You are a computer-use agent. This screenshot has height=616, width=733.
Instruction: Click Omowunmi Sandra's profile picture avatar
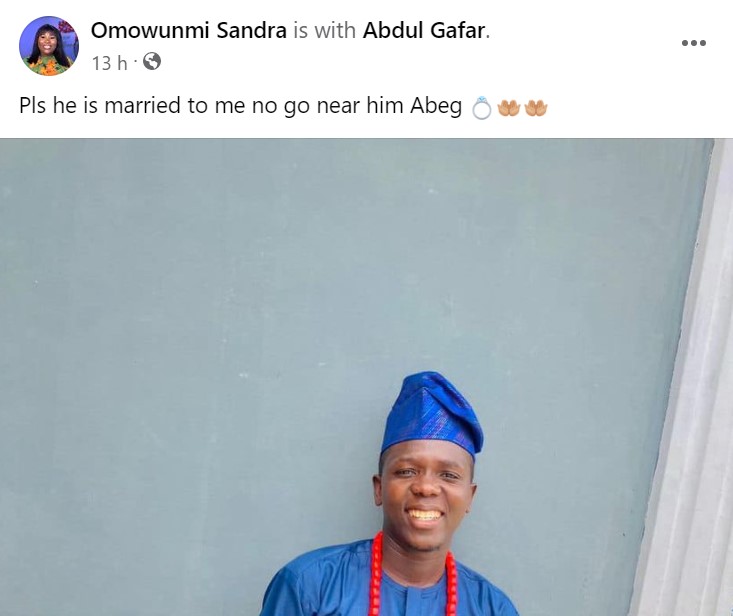[48, 46]
